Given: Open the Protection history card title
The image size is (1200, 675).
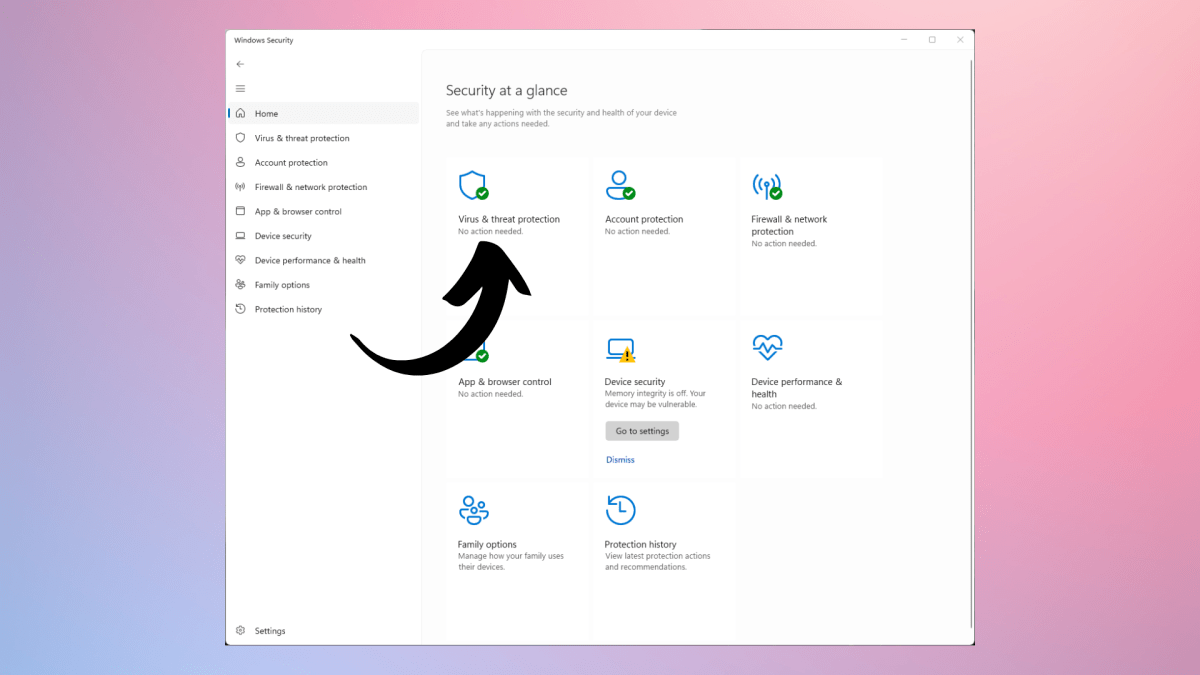Looking at the screenshot, I should pyautogui.click(x=641, y=545).
